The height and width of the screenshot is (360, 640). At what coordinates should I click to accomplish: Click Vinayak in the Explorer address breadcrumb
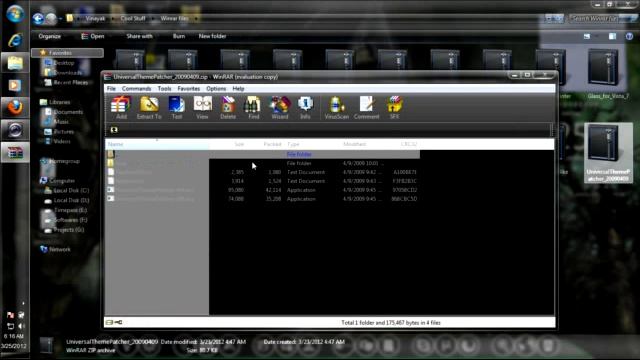95,19
